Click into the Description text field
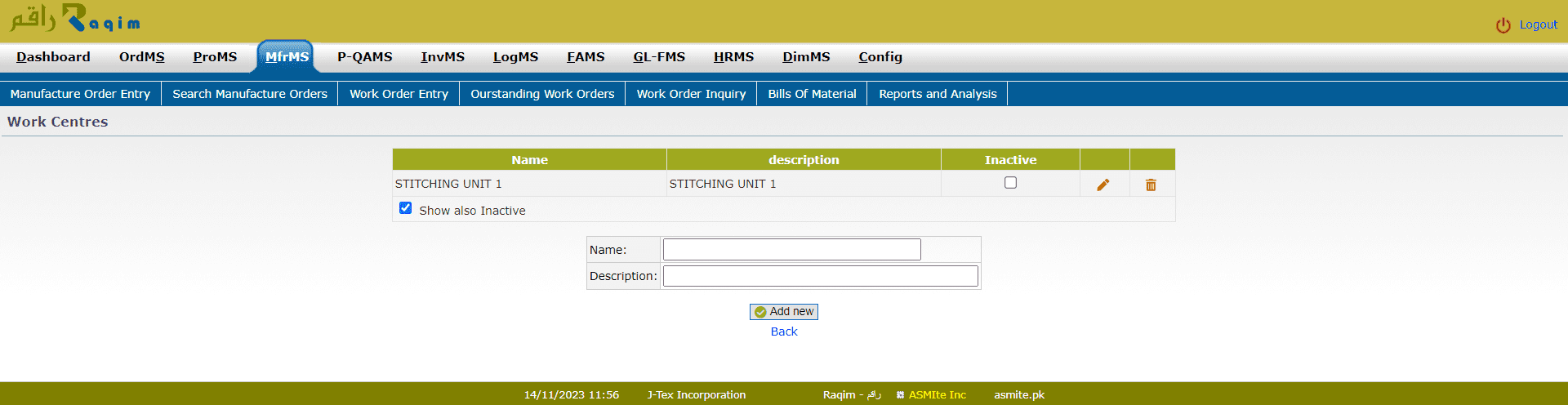The width and height of the screenshot is (1568, 405). coord(820,276)
